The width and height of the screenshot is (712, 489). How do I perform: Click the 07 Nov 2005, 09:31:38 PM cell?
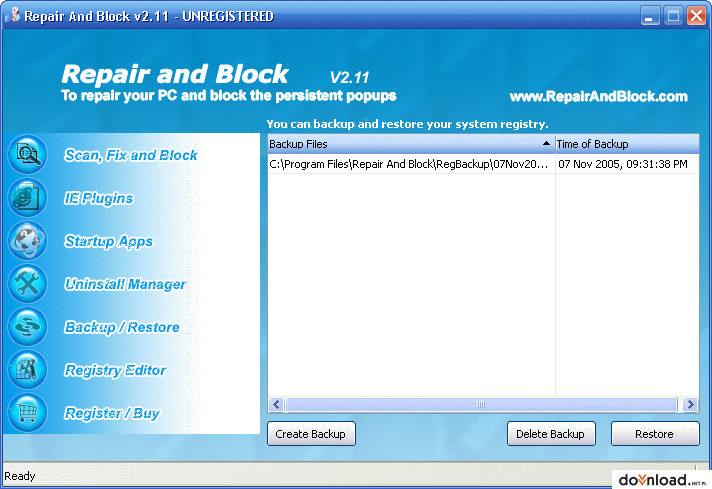click(623, 164)
